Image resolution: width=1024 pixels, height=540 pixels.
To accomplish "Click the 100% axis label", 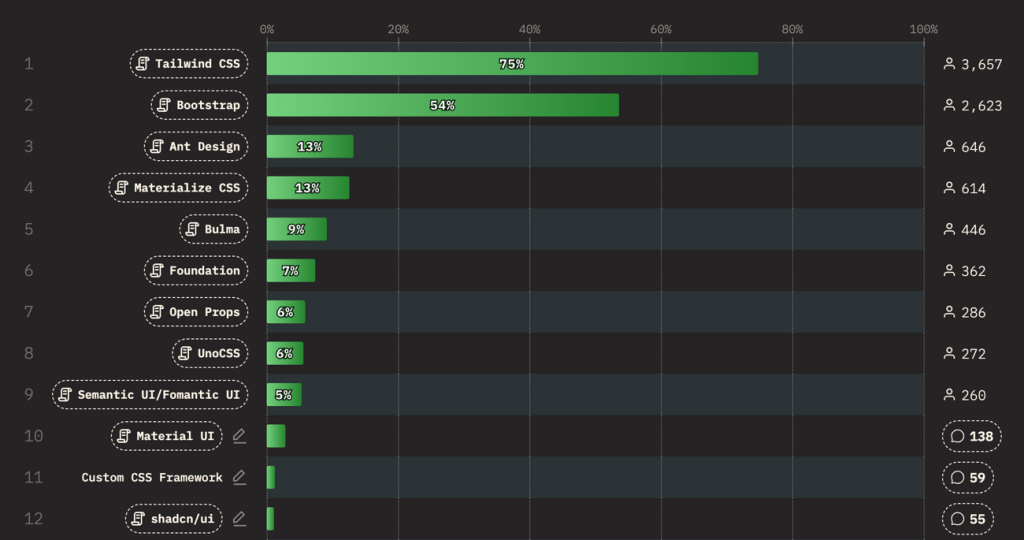I will click(x=923, y=29).
